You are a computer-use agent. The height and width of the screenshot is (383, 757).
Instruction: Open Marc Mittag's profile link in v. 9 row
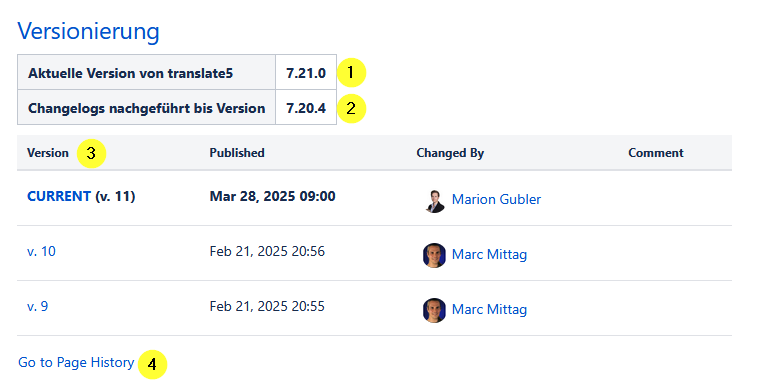pyautogui.click(x=489, y=309)
